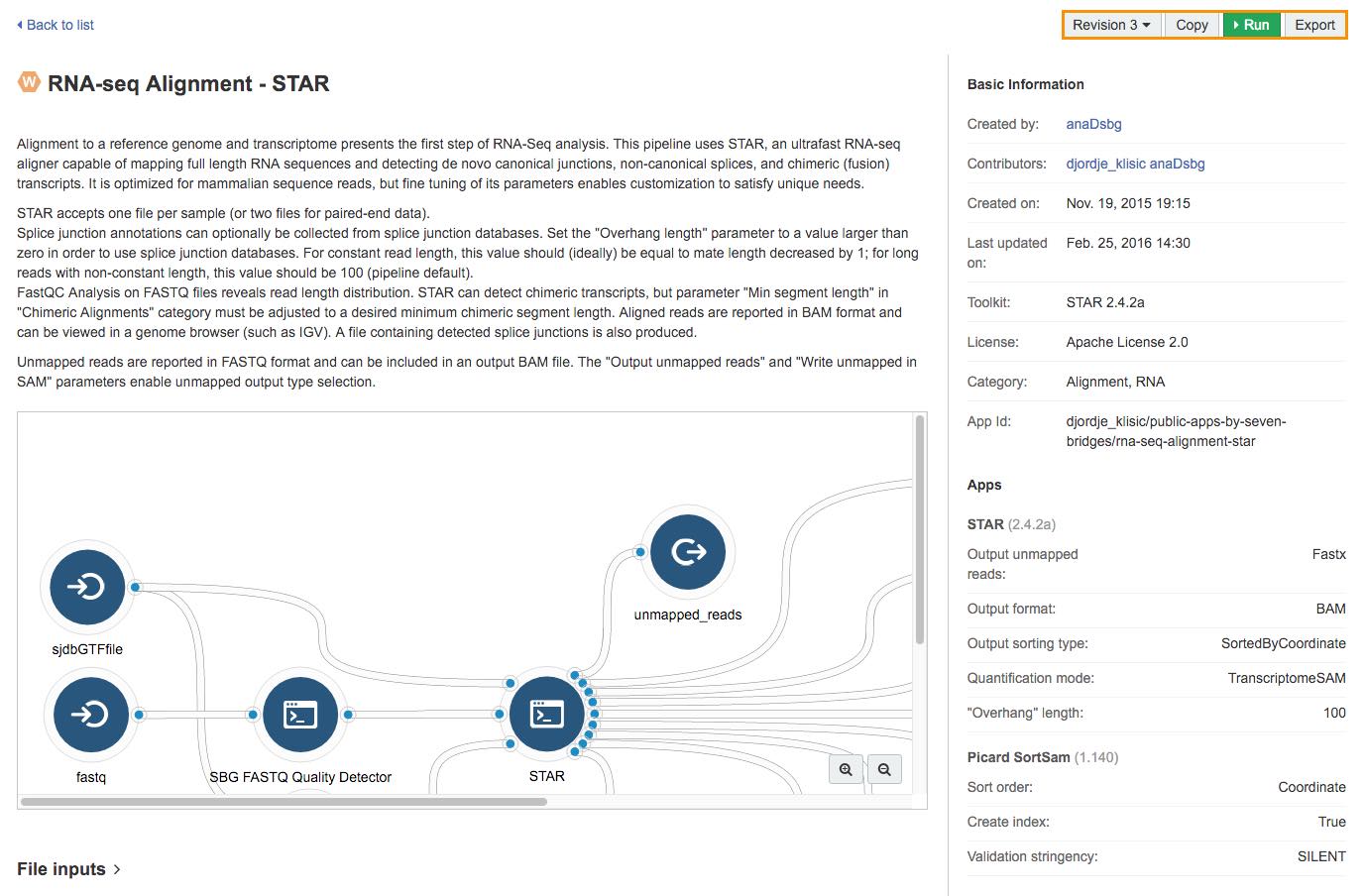Click the Basic Information heading
This screenshot has height=896, width=1365.
pos(1026,84)
